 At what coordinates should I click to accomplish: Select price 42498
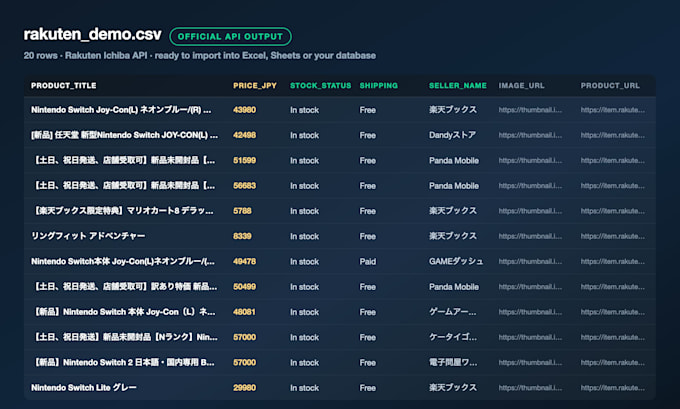244,135
